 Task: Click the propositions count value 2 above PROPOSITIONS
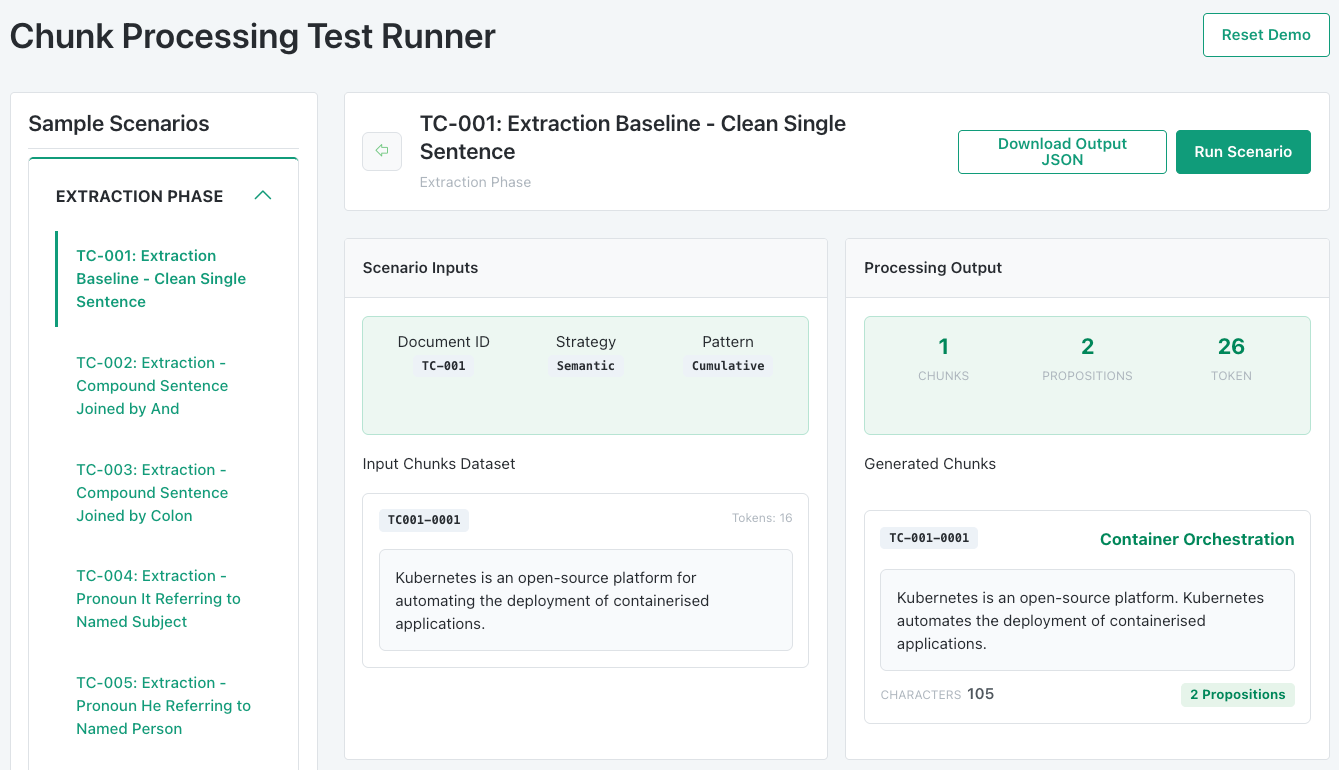pyautogui.click(x=1087, y=347)
